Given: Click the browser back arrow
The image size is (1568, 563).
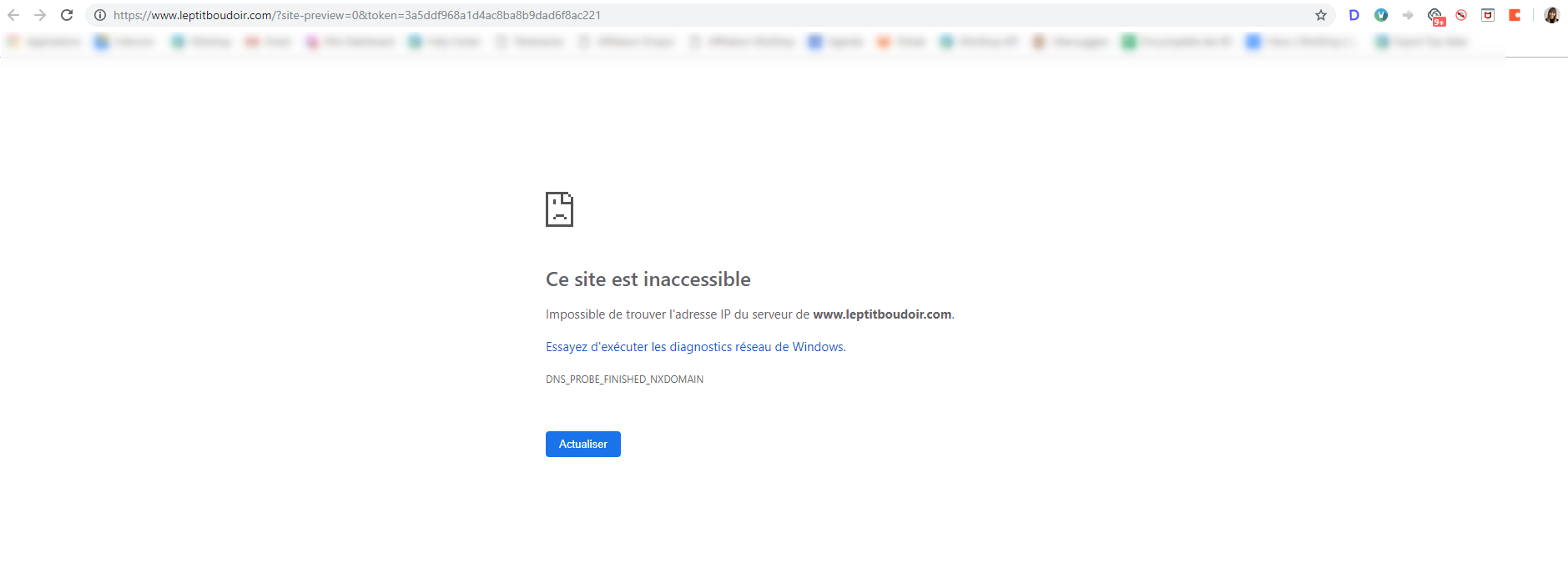Looking at the screenshot, I should click(13, 15).
